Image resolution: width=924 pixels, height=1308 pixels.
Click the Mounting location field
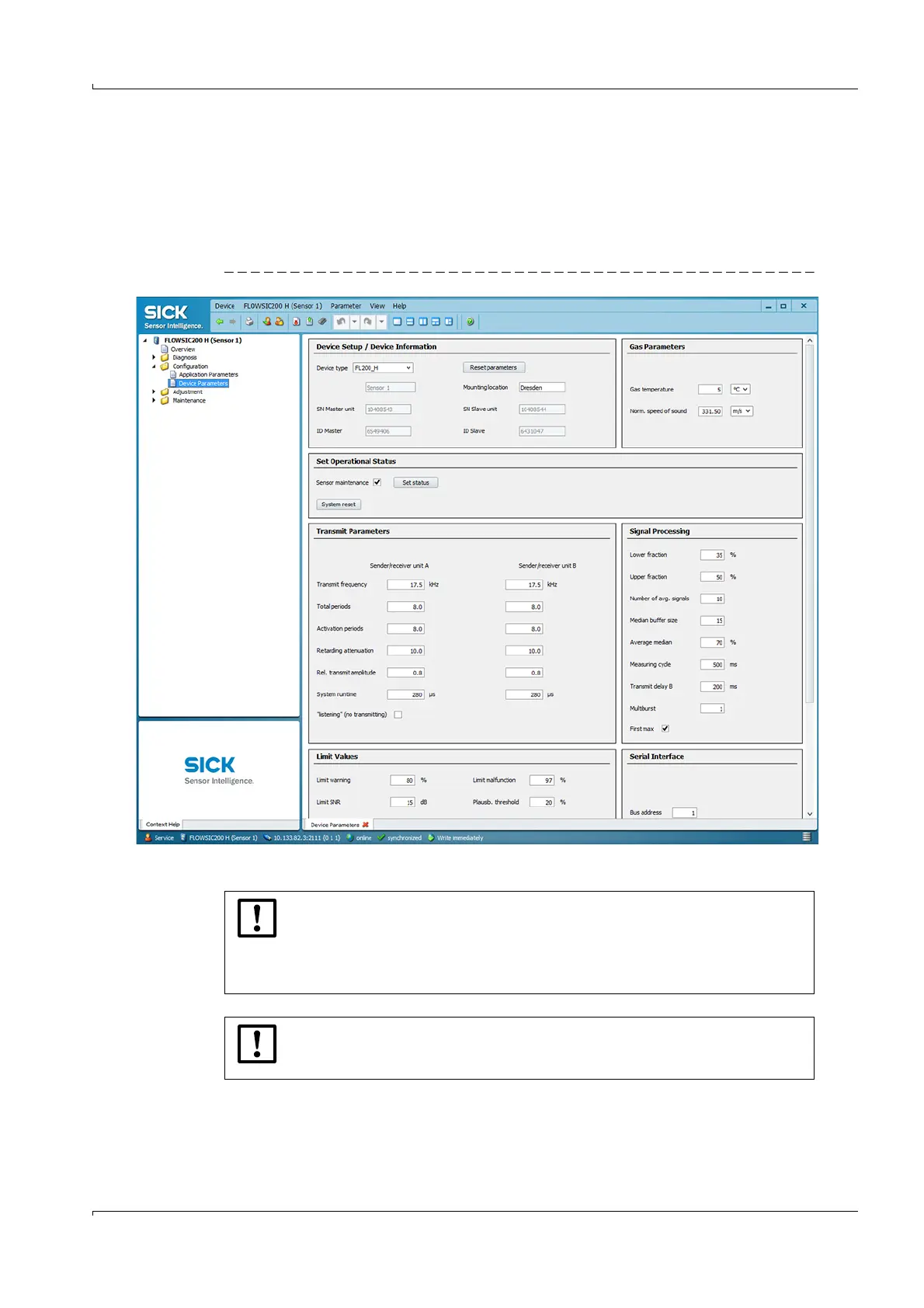click(542, 388)
